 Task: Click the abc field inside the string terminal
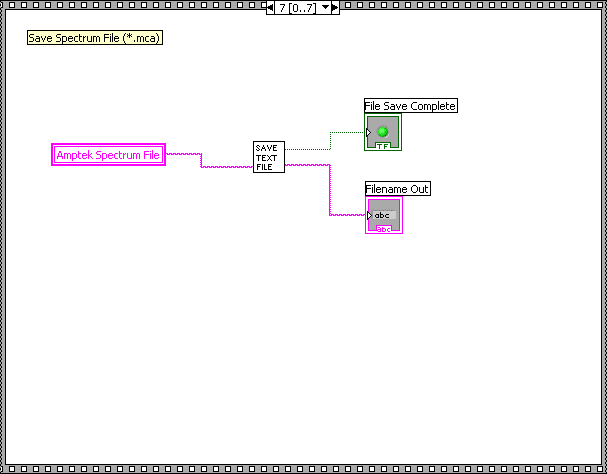(x=384, y=214)
